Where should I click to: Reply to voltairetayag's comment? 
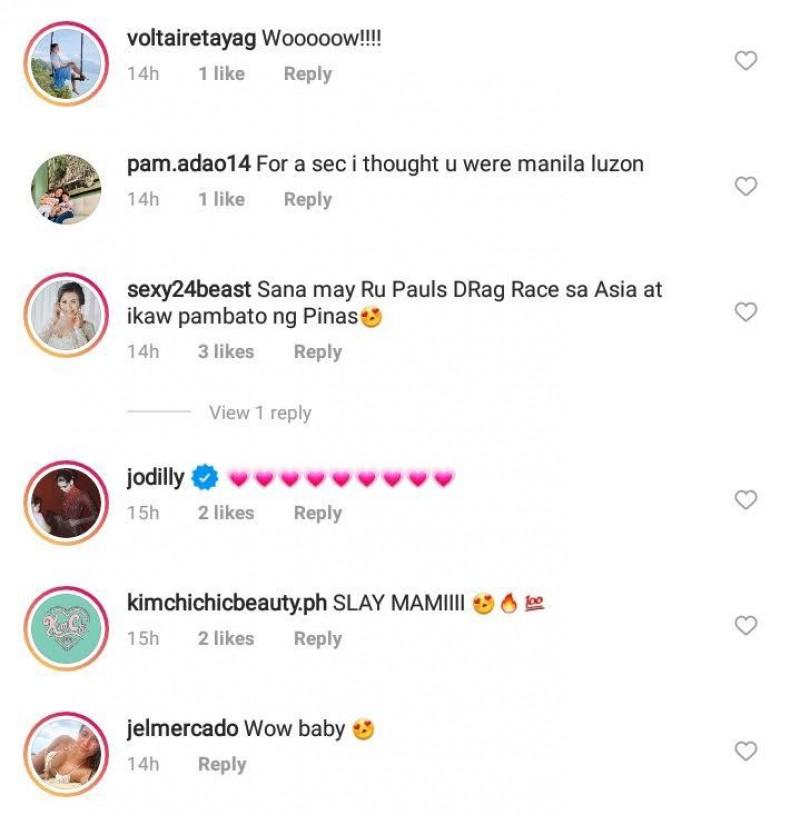[307, 74]
